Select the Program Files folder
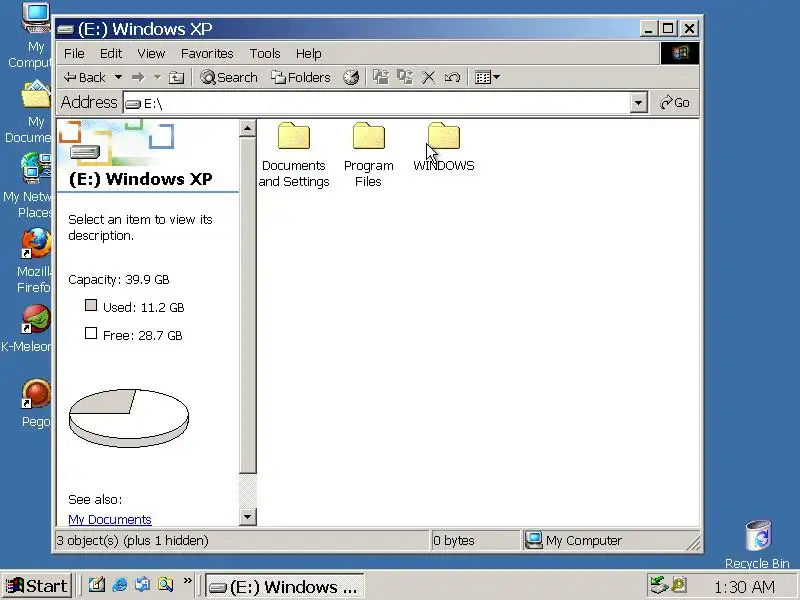The width and height of the screenshot is (800, 600). 368,155
